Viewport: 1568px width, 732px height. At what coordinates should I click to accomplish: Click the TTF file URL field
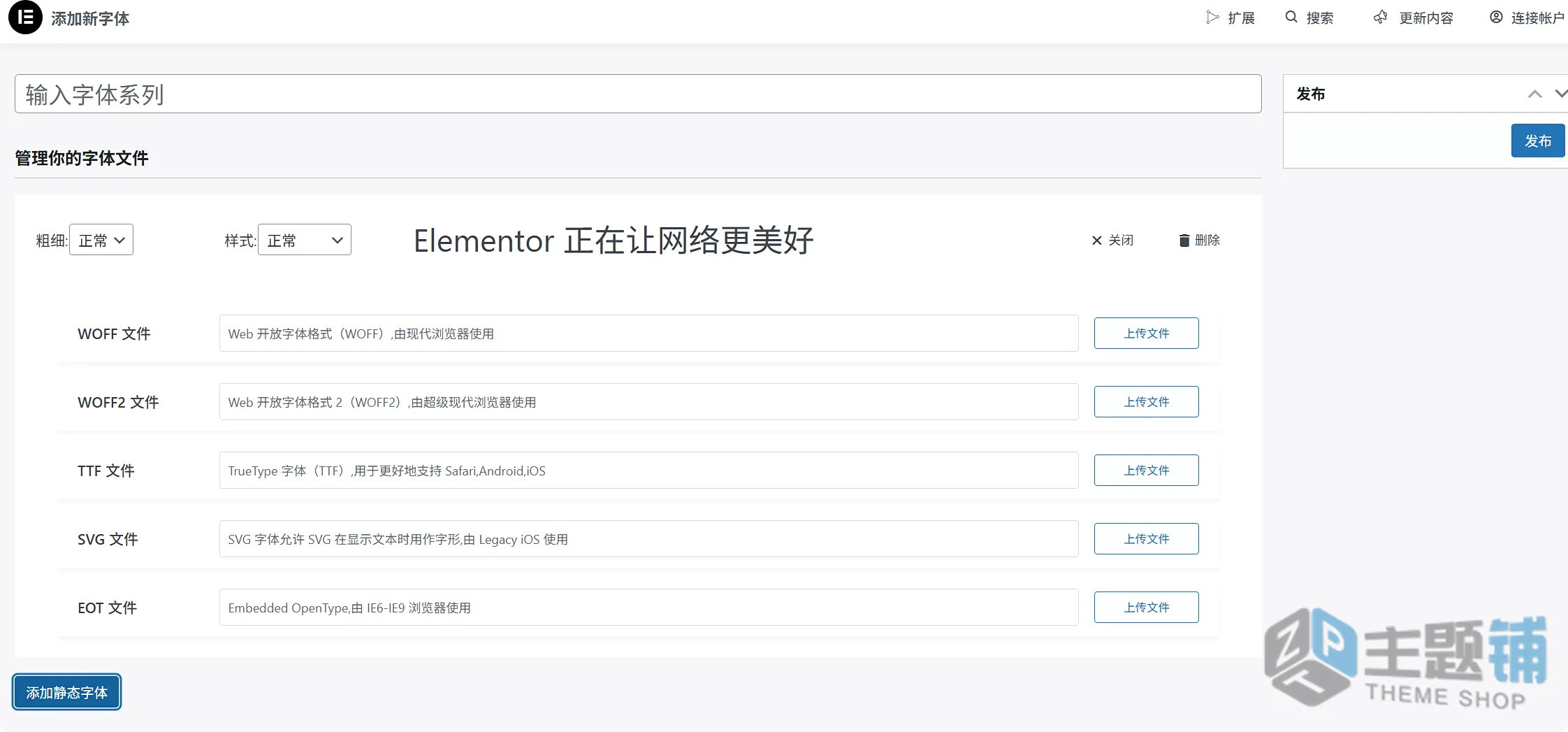click(648, 471)
